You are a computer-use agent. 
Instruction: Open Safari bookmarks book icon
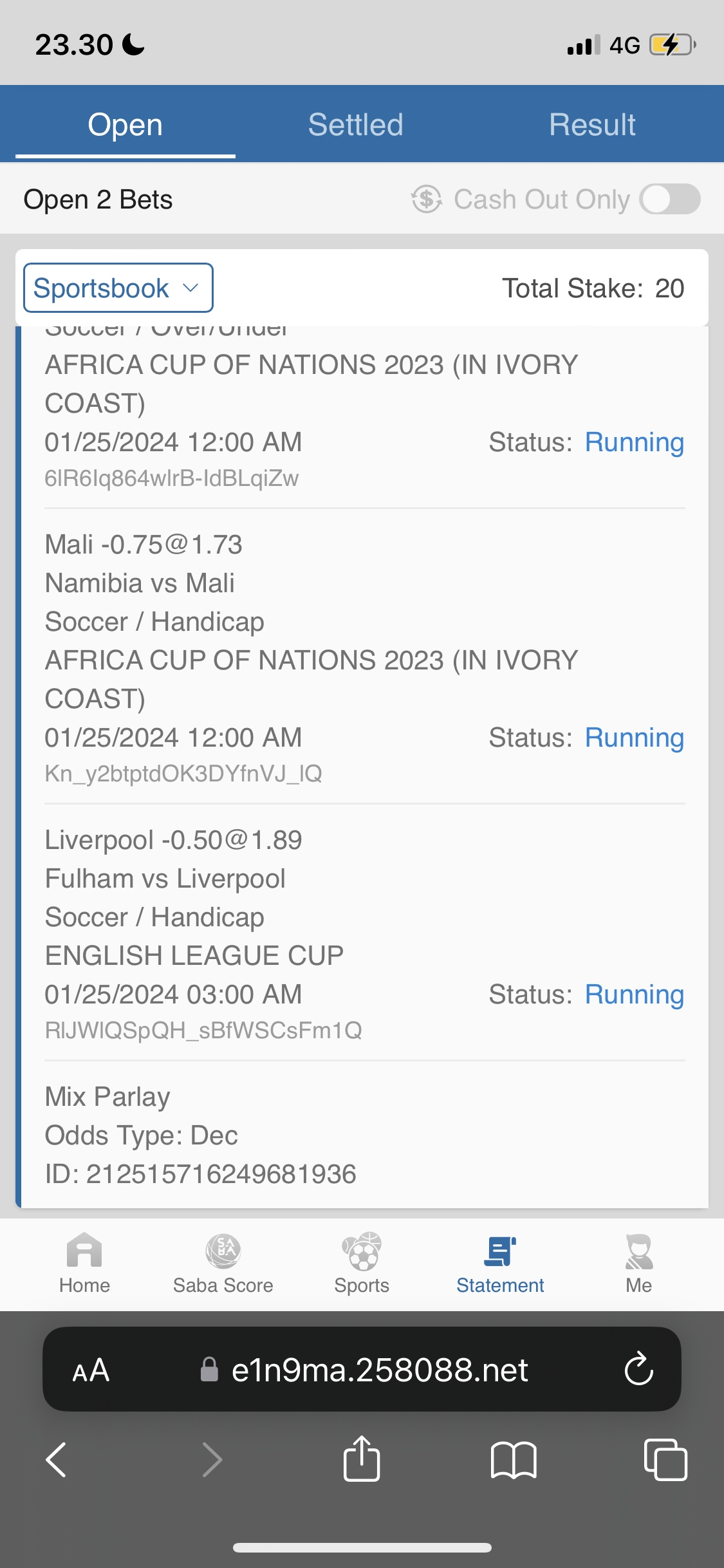(x=513, y=1459)
